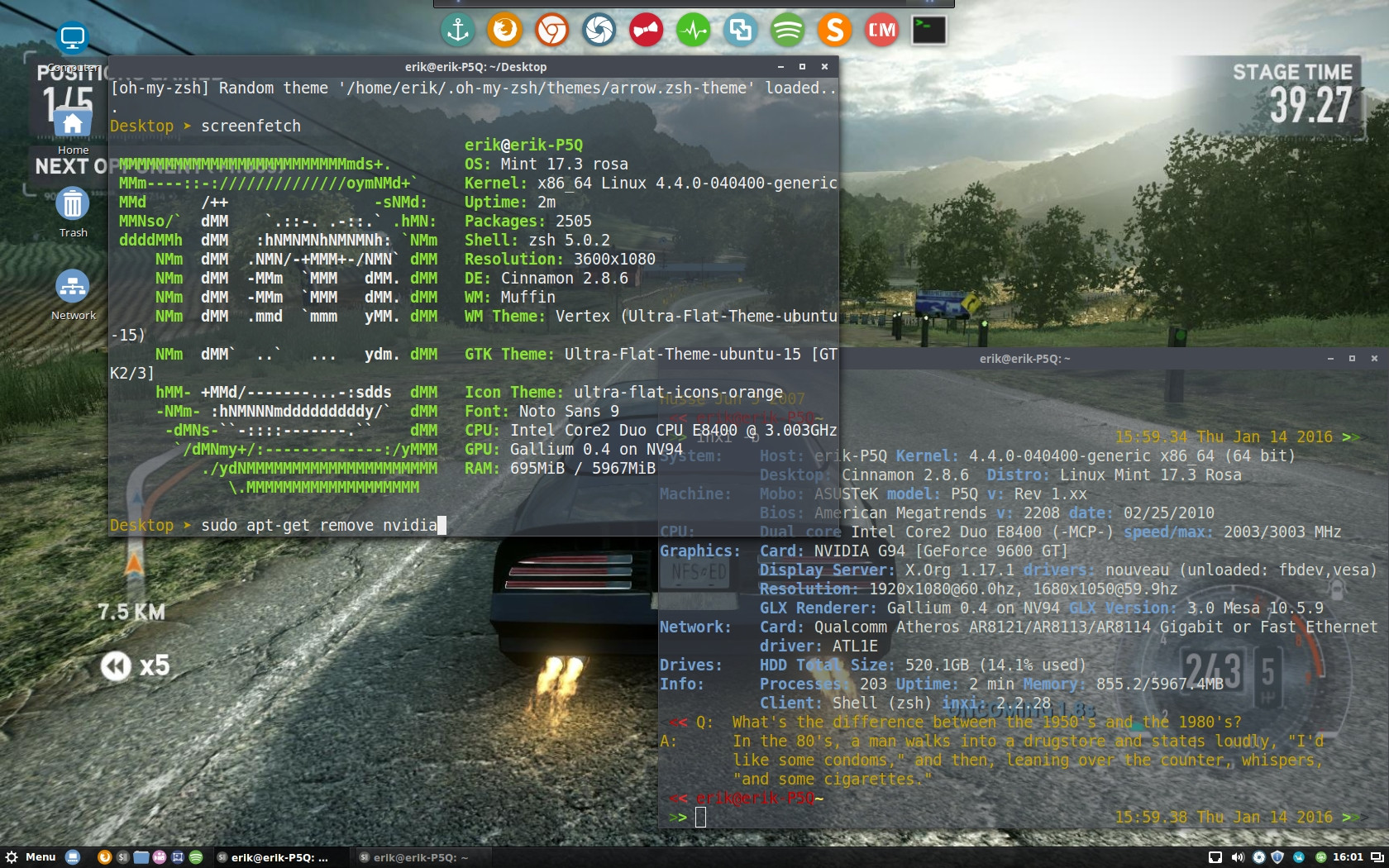Open the Cinnamon Menu button
Image resolution: width=1389 pixels, height=868 pixels.
click(31, 857)
